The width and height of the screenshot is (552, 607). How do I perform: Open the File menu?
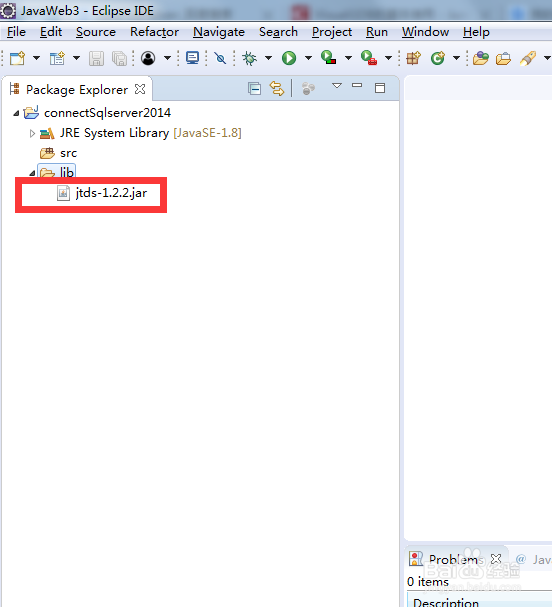[16, 32]
